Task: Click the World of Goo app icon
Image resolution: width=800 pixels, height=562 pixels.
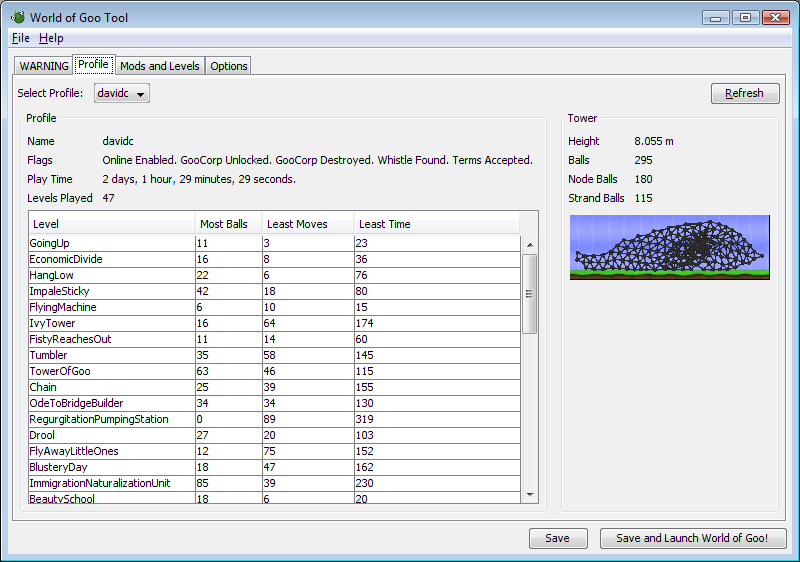Action: (18, 17)
